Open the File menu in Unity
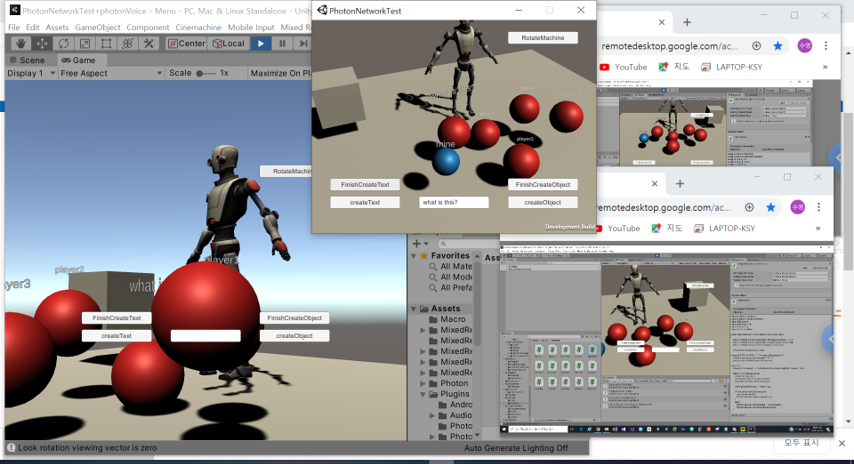This screenshot has height=464, width=854. pos(14,27)
